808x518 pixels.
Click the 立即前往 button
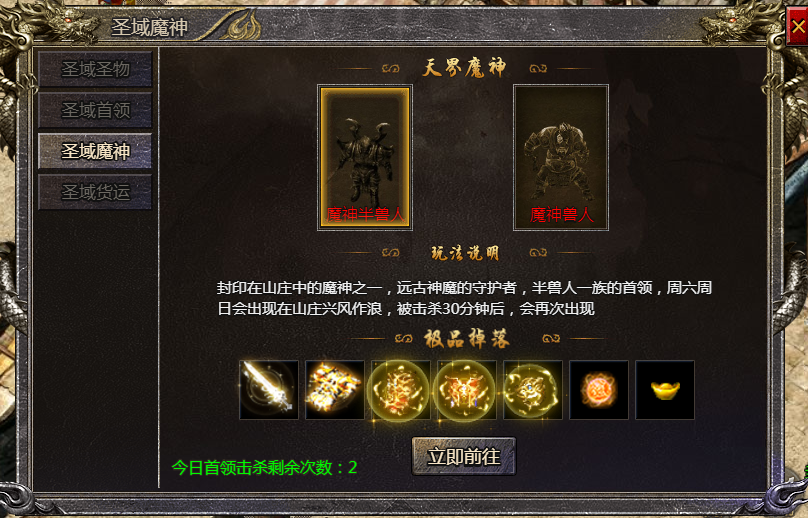coord(464,456)
